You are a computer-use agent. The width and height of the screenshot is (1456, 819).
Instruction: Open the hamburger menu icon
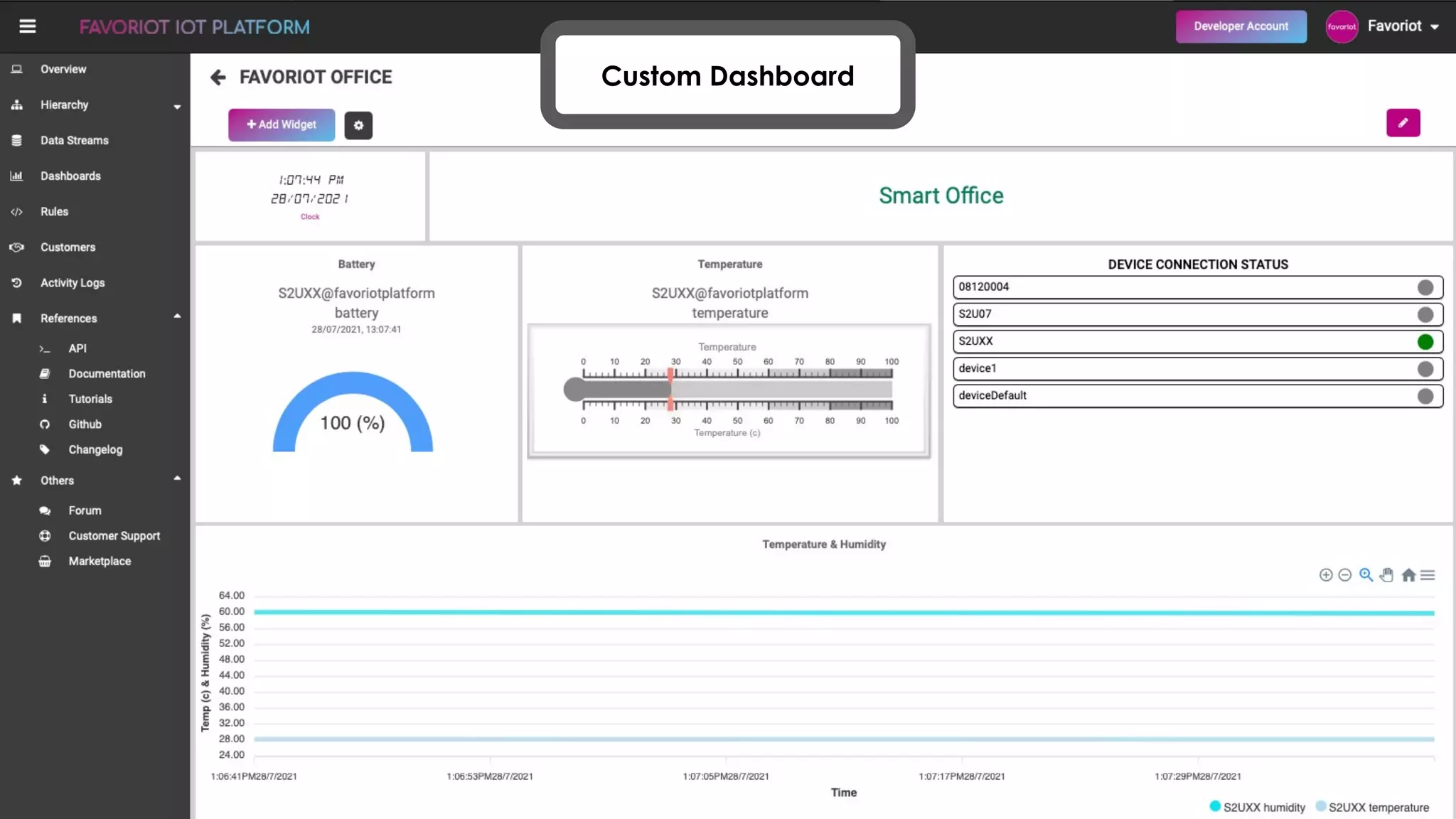(x=27, y=26)
